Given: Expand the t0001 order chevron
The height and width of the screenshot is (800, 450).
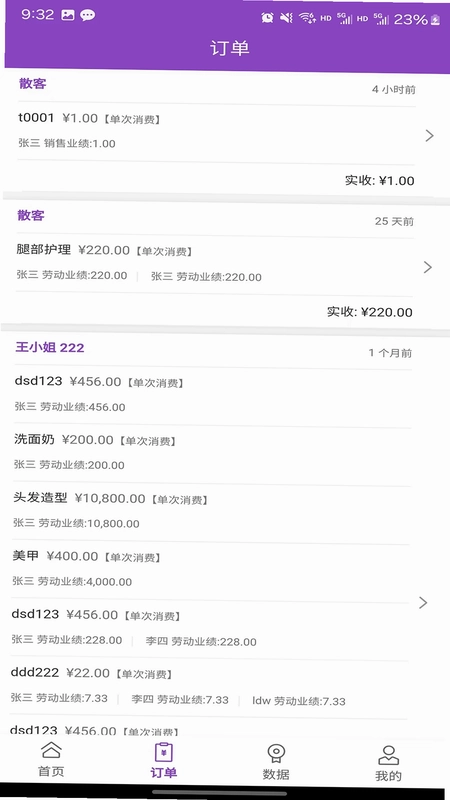Looking at the screenshot, I should click(x=430, y=135).
